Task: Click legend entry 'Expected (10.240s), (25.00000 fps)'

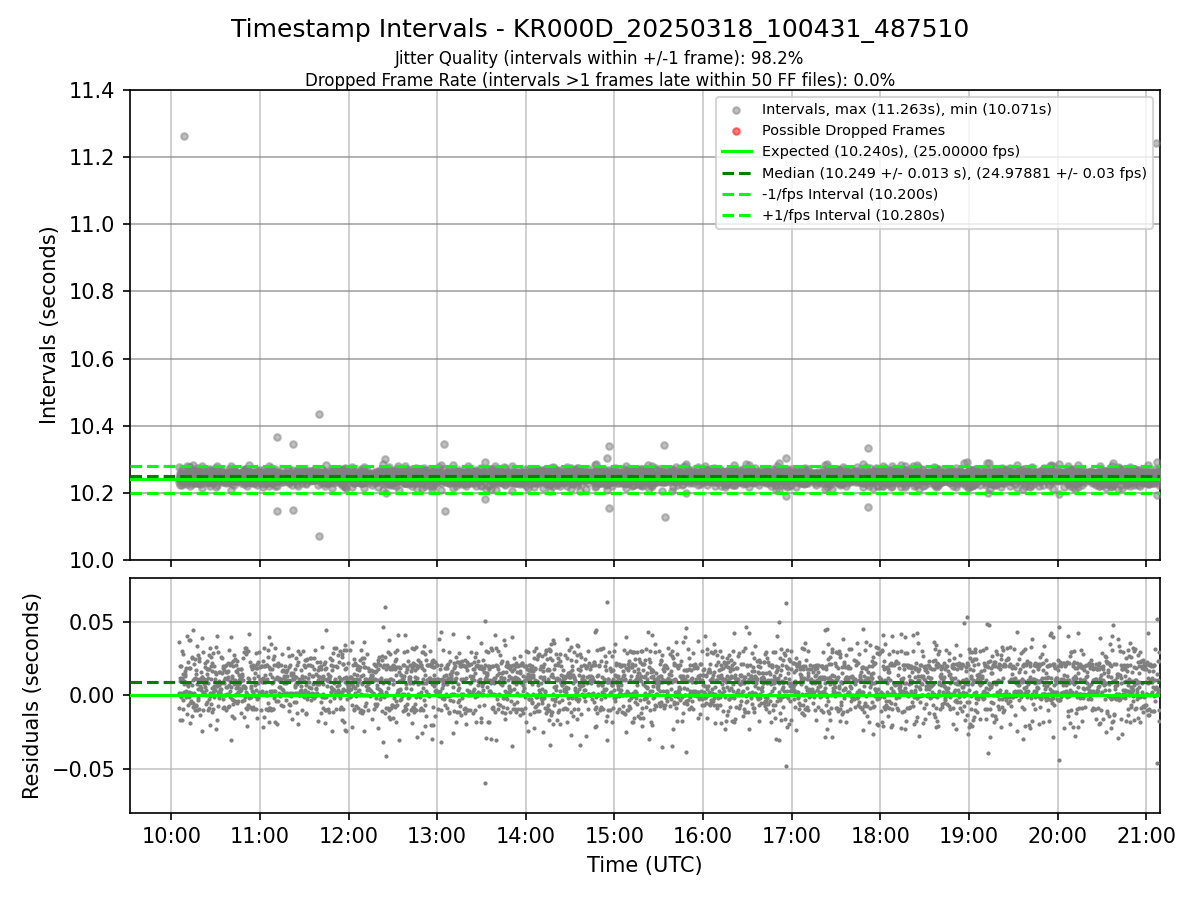Action: point(891,151)
